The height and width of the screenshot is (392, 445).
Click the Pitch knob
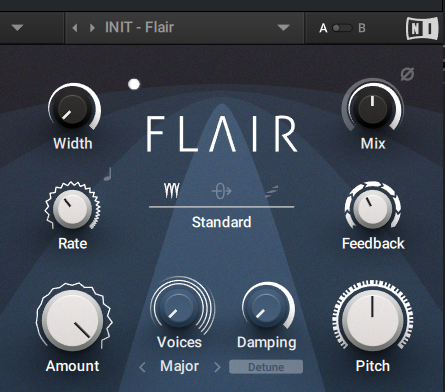(x=372, y=320)
